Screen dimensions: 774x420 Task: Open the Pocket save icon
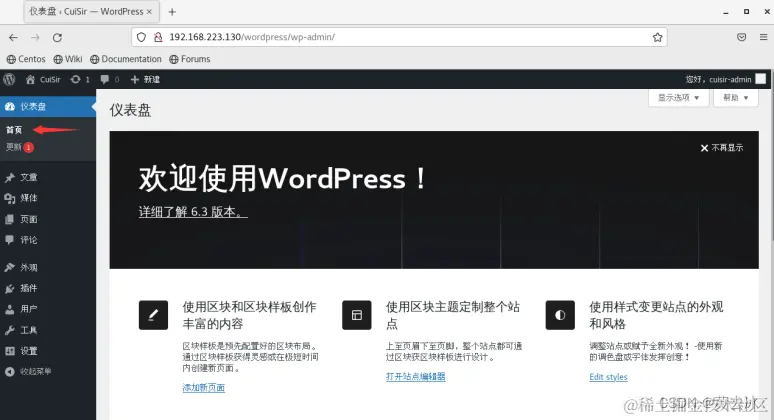[x=741, y=37]
